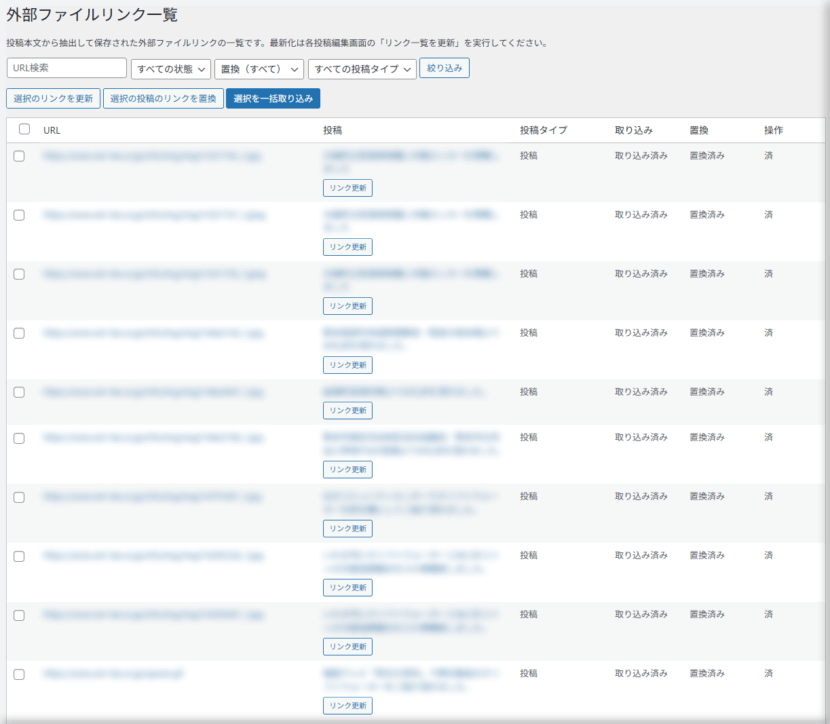Select the checkbox in the second row
Image resolution: width=830 pixels, height=724 pixels.
(19, 215)
